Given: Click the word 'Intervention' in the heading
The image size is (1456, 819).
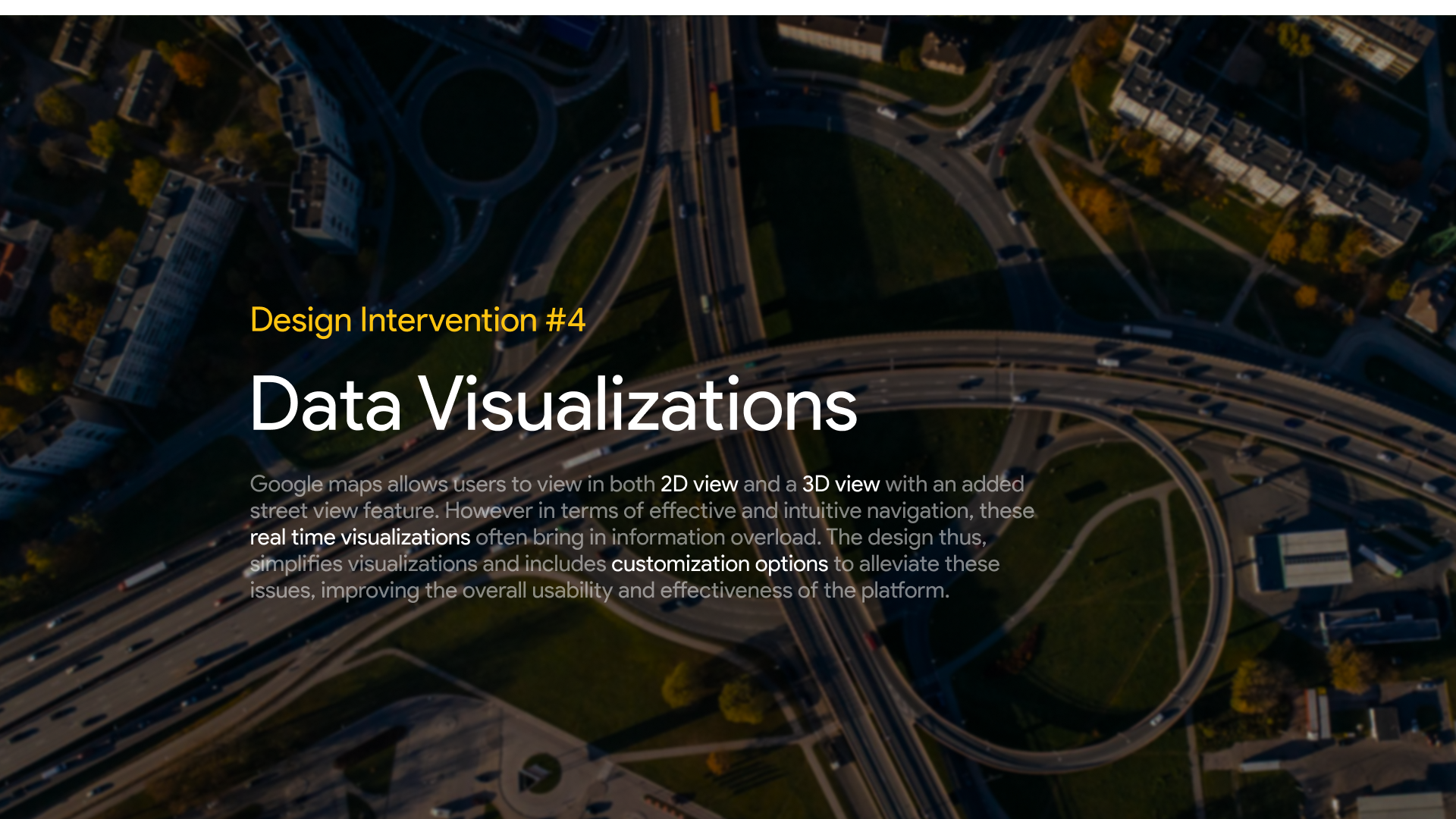Looking at the screenshot, I should click(x=448, y=320).
